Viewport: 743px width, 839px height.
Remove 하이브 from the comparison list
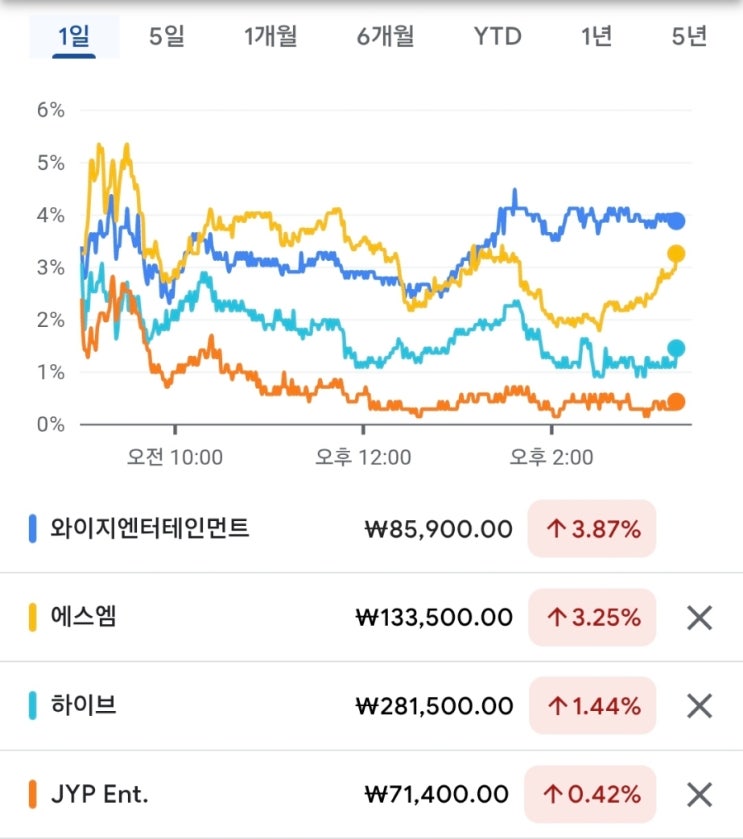(x=699, y=706)
